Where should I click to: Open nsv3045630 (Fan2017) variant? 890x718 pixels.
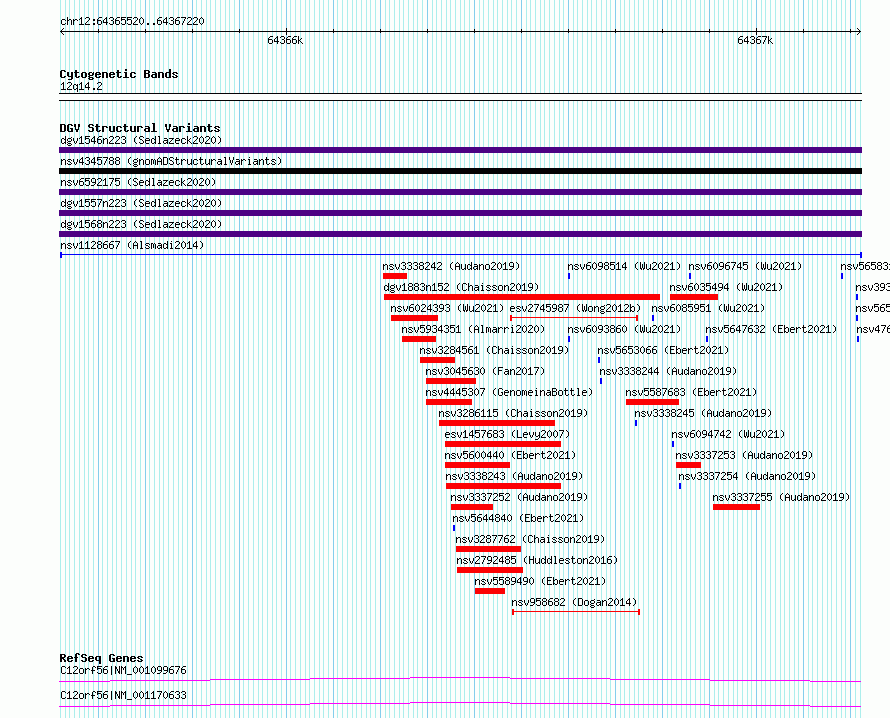485,371
